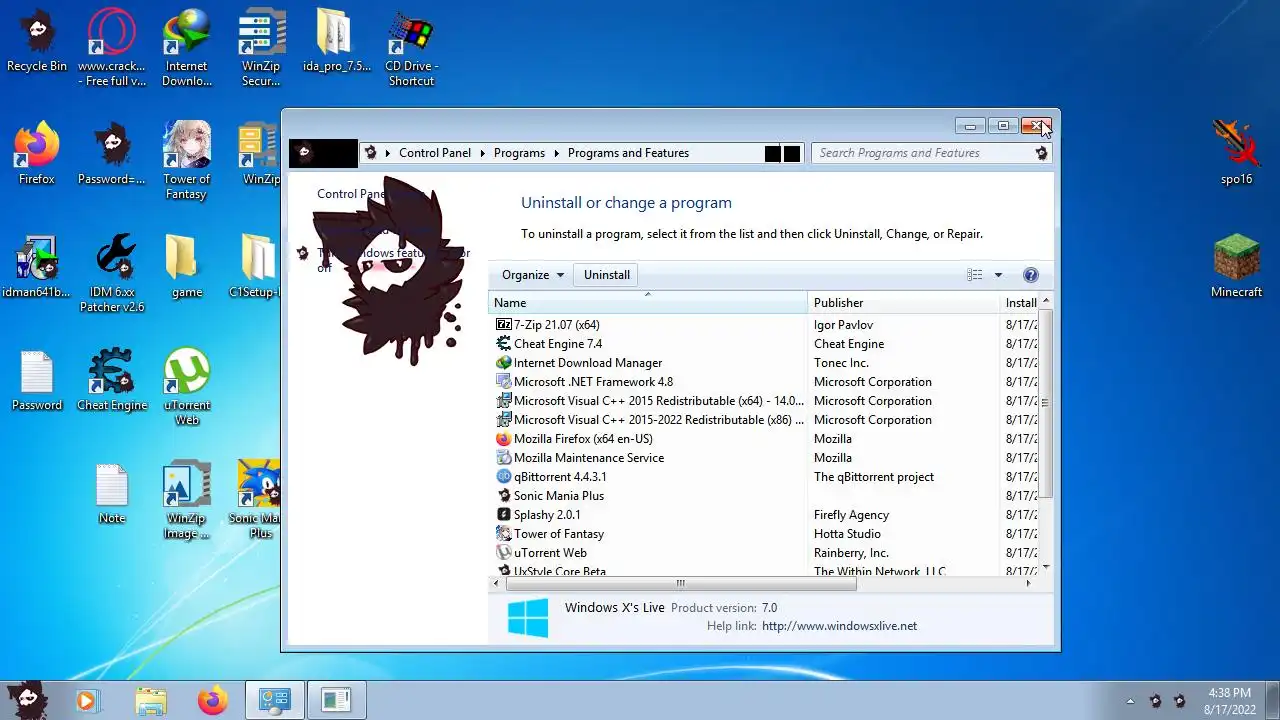Sort list by Name column header

point(648,302)
